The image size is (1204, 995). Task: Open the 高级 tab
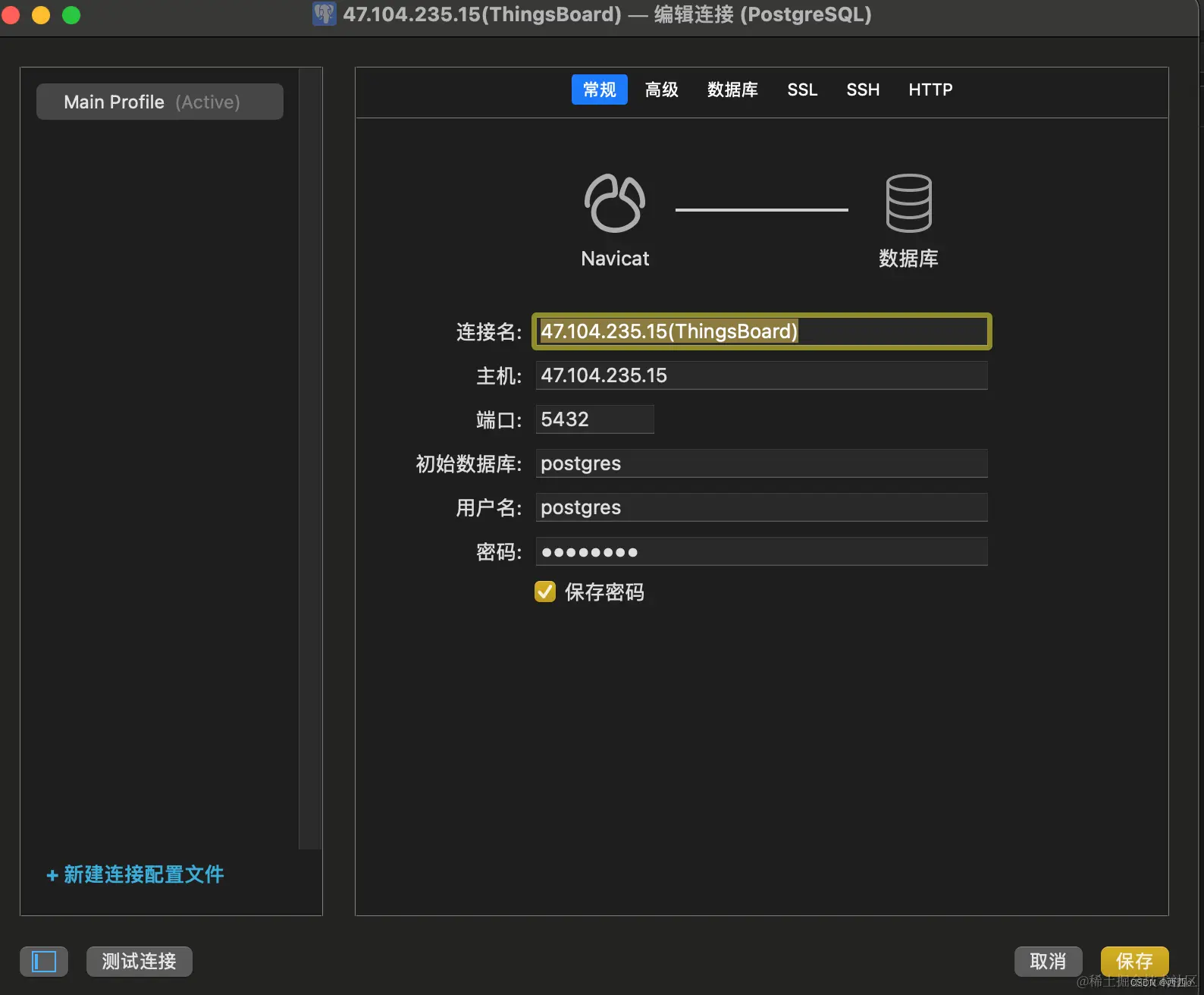pyautogui.click(x=661, y=89)
